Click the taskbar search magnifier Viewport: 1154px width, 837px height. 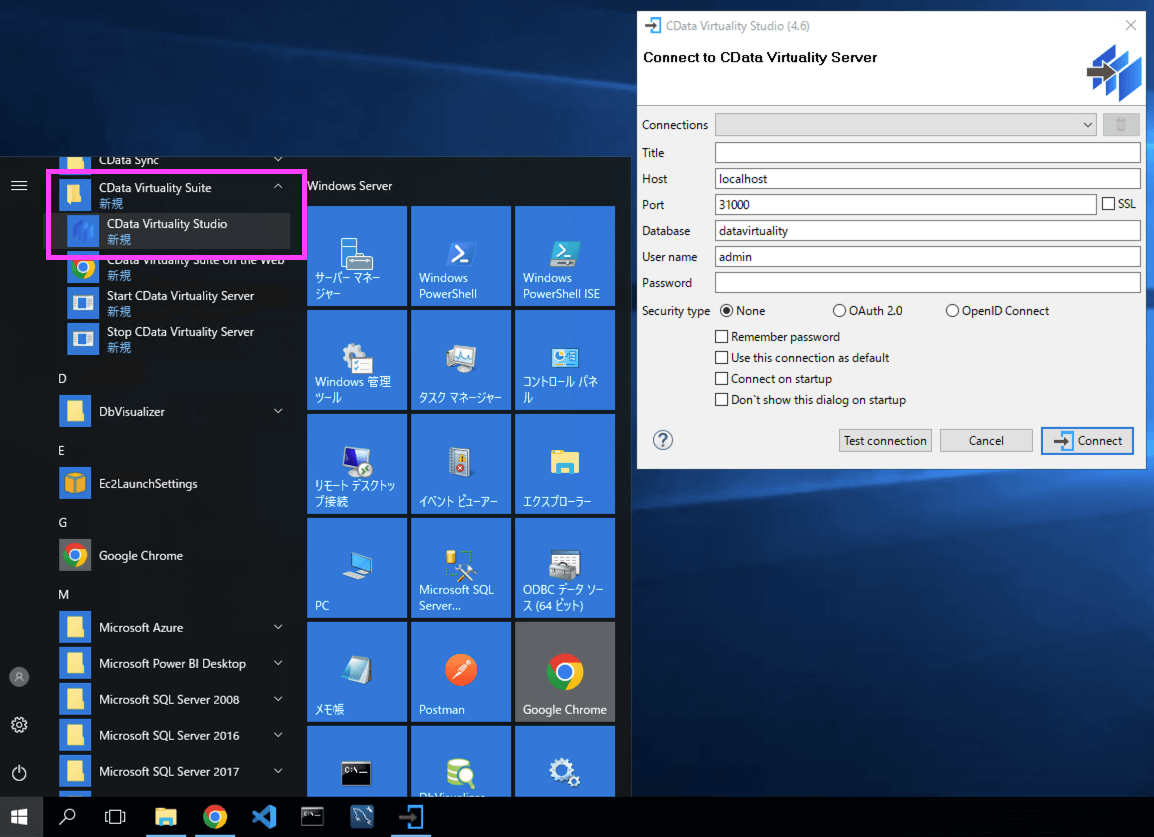point(68,817)
